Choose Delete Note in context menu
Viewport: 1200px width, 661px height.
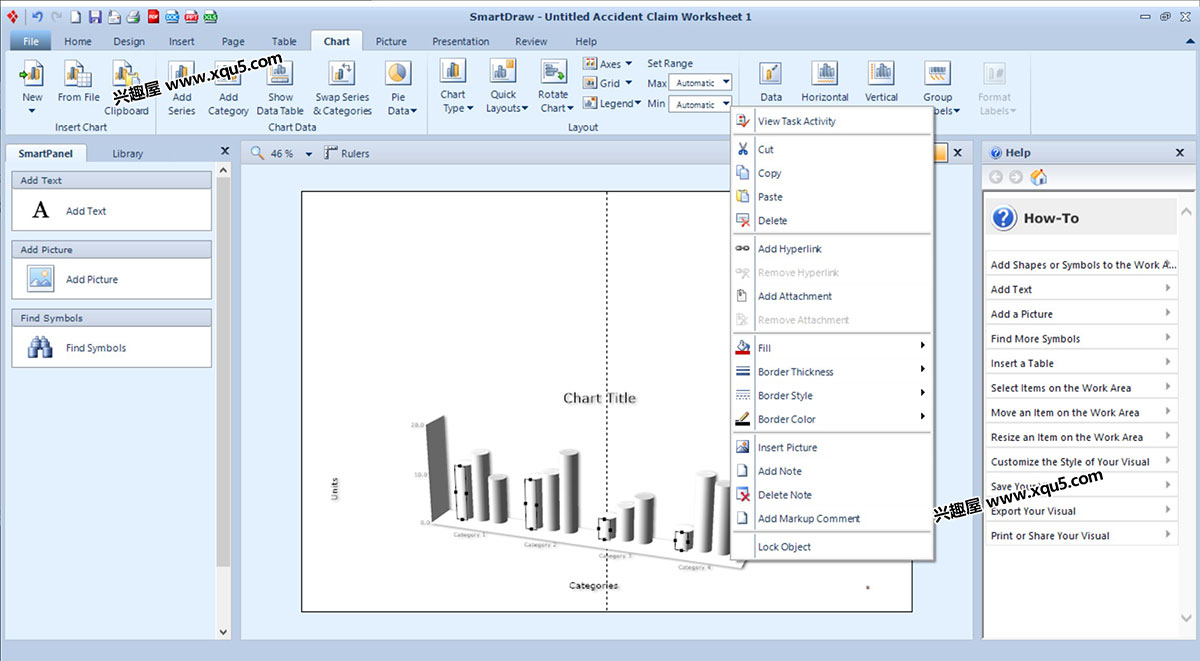point(832,495)
